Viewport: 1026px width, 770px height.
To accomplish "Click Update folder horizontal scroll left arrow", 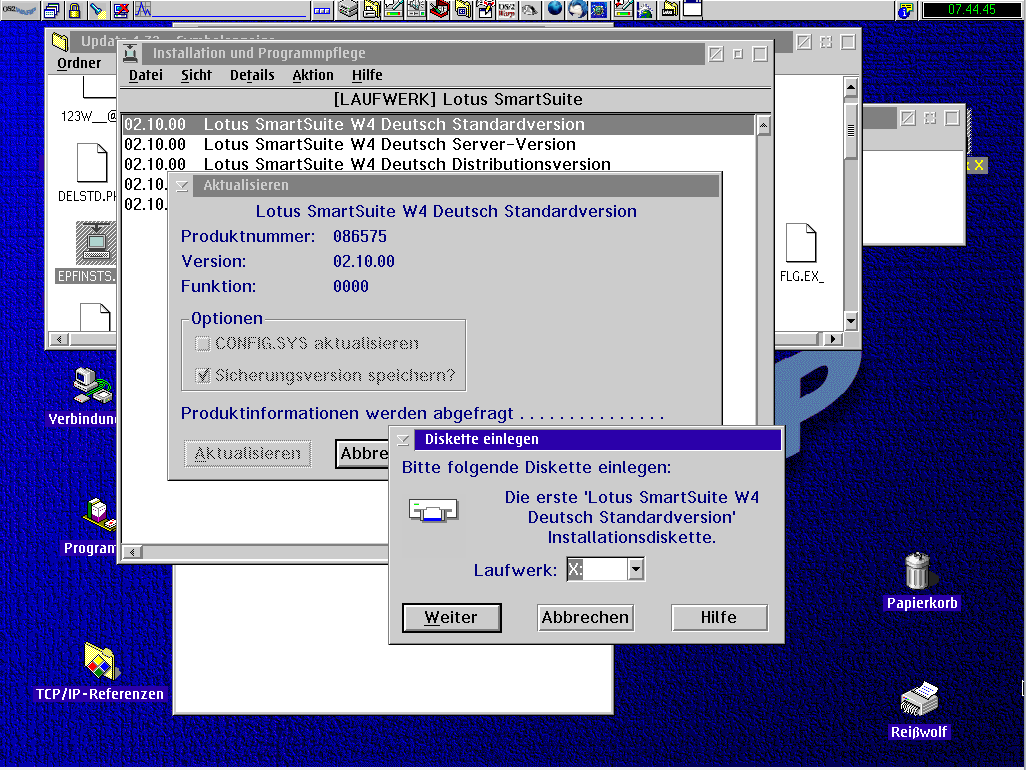I will pyautogui.click(x=60, y=339).
